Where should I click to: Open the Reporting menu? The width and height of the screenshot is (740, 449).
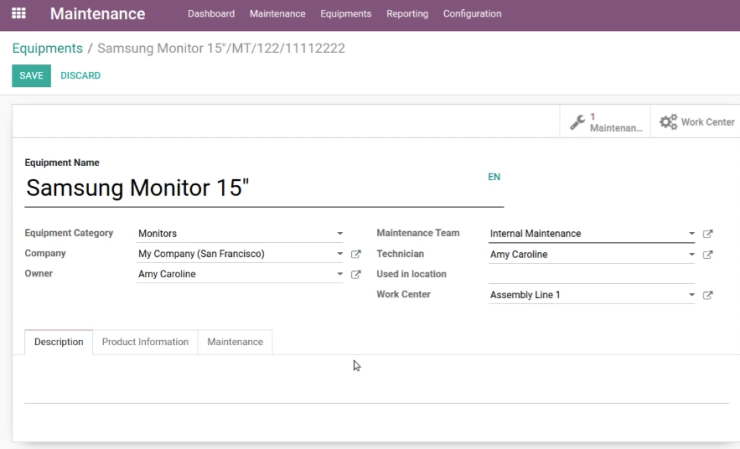(x=407, y=14)
